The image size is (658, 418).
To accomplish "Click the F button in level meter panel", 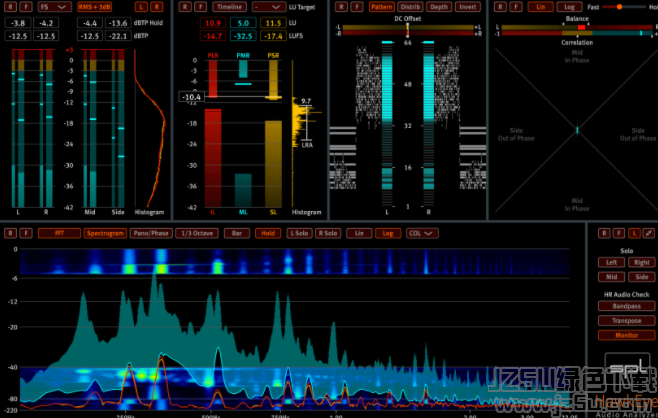I will [26, 7].
